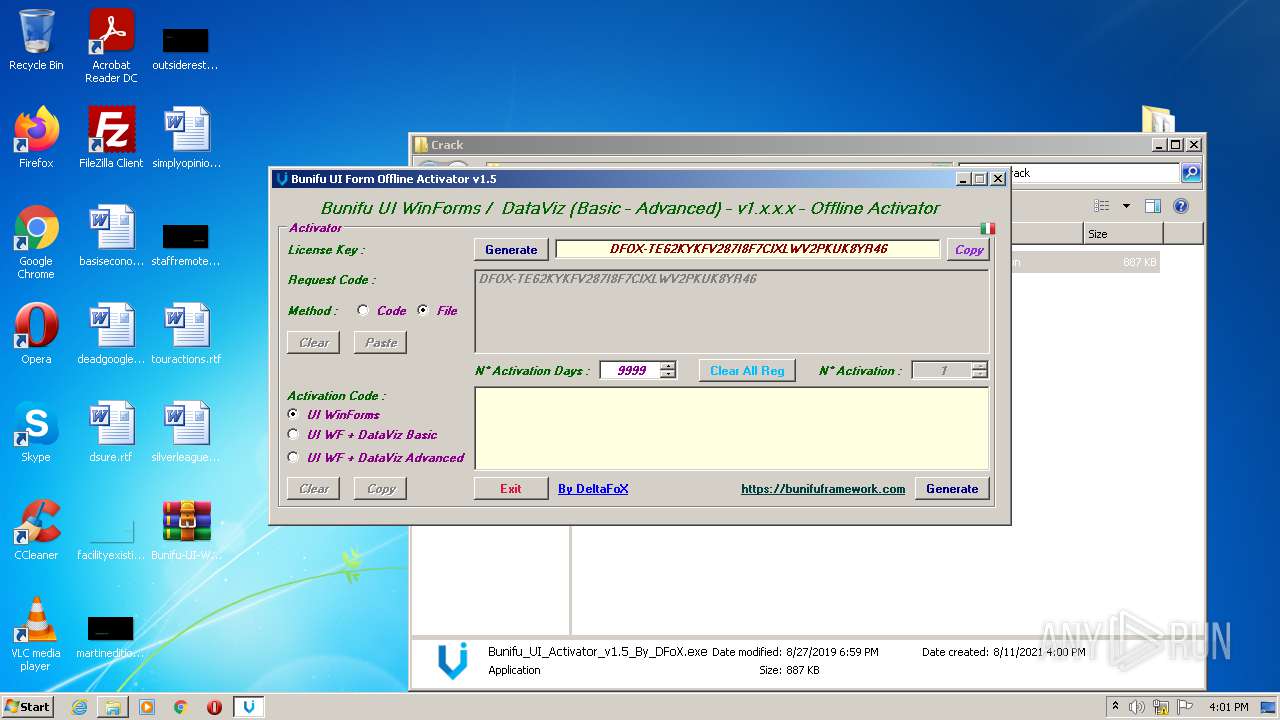Click the Clear button under Method

coord(314,343)
